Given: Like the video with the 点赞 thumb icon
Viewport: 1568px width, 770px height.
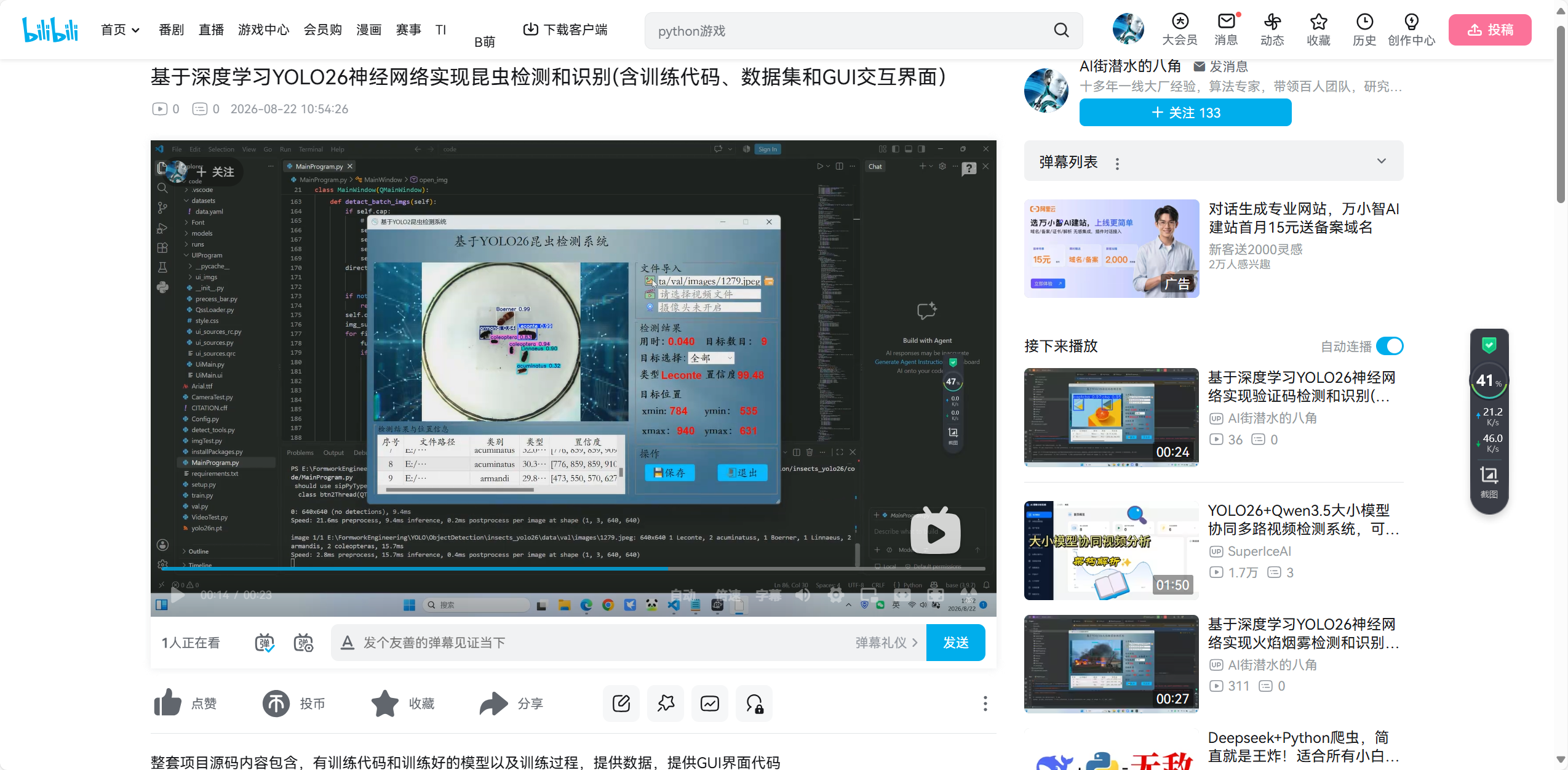Looking at the screenshot, I should [x=167, y=703].
